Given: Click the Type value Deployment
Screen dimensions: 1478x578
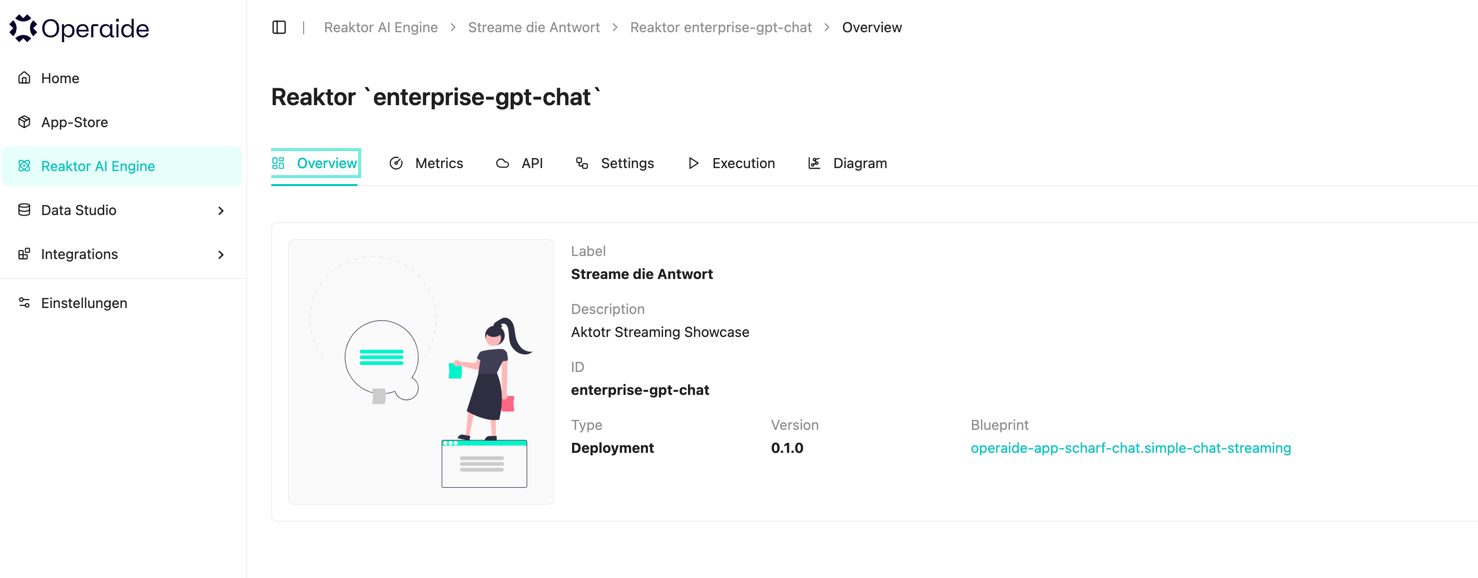Looking at the screenshot, I should [x=612, y=448].
